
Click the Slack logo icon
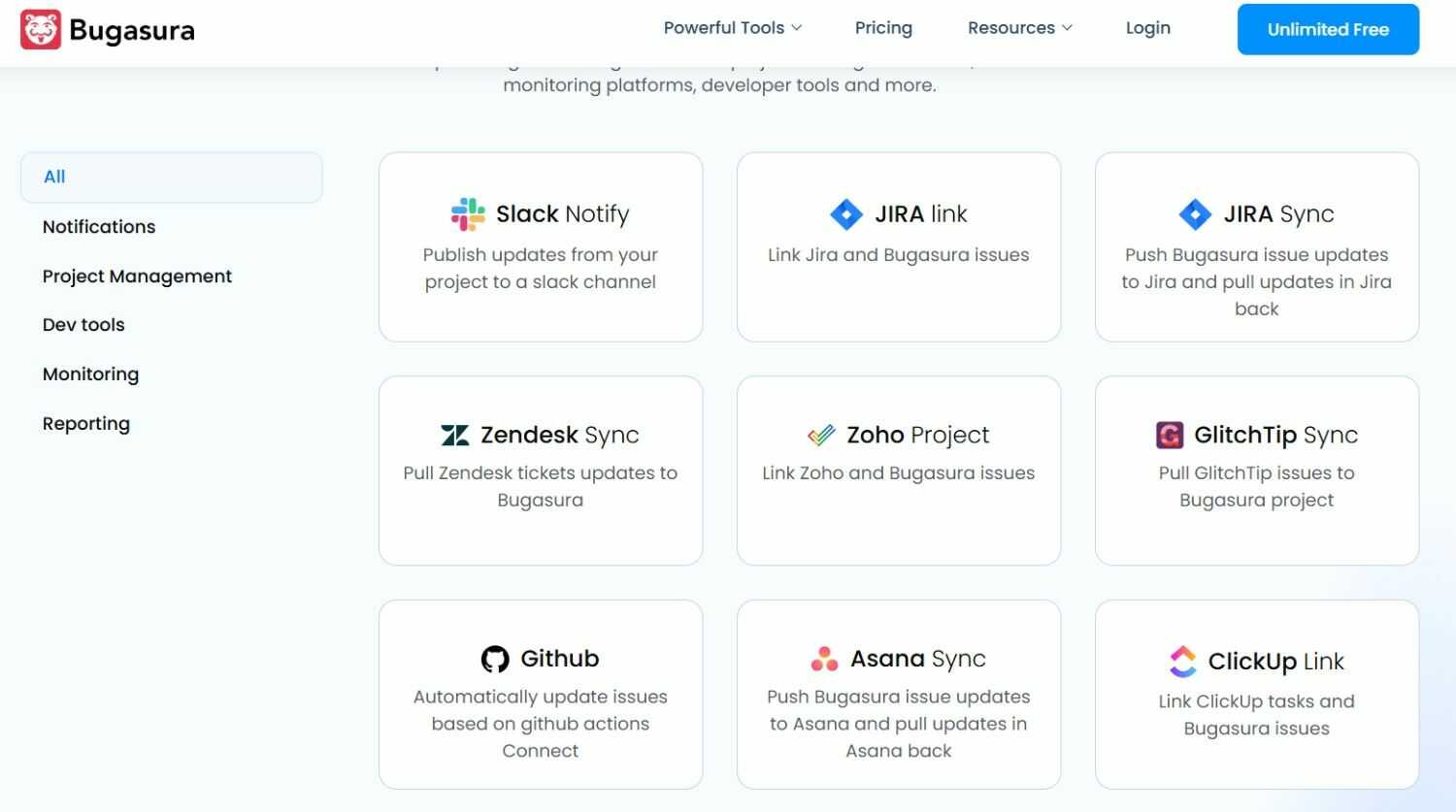[x=468, y=214]
